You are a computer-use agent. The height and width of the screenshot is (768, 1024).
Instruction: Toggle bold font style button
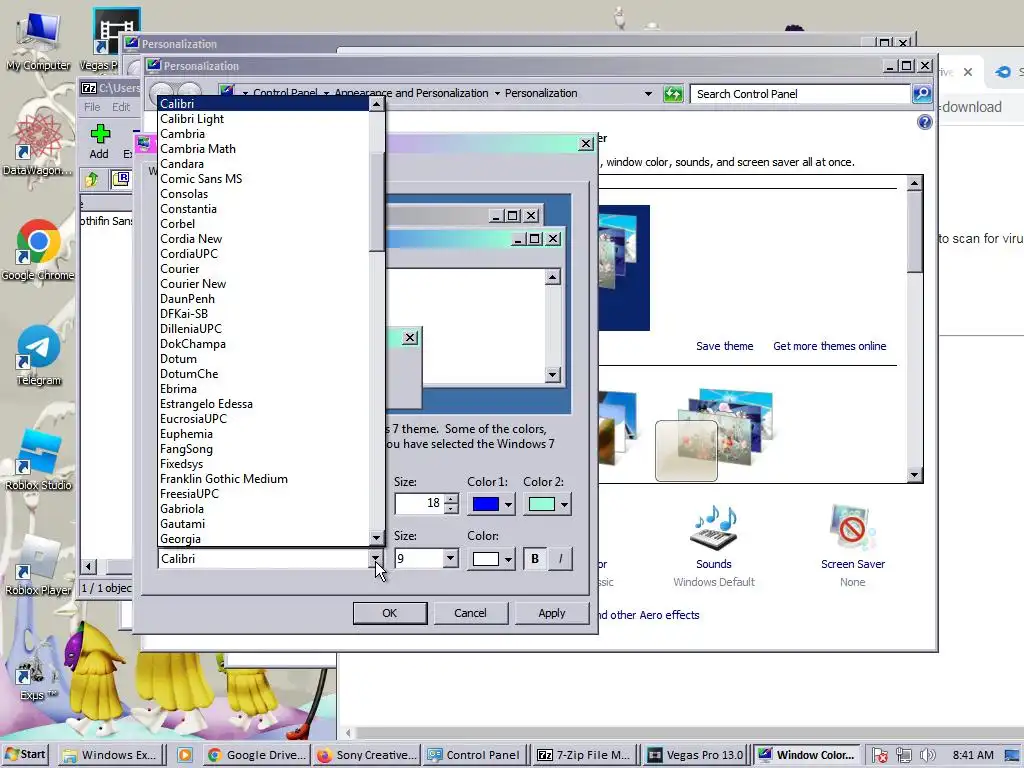535,559
